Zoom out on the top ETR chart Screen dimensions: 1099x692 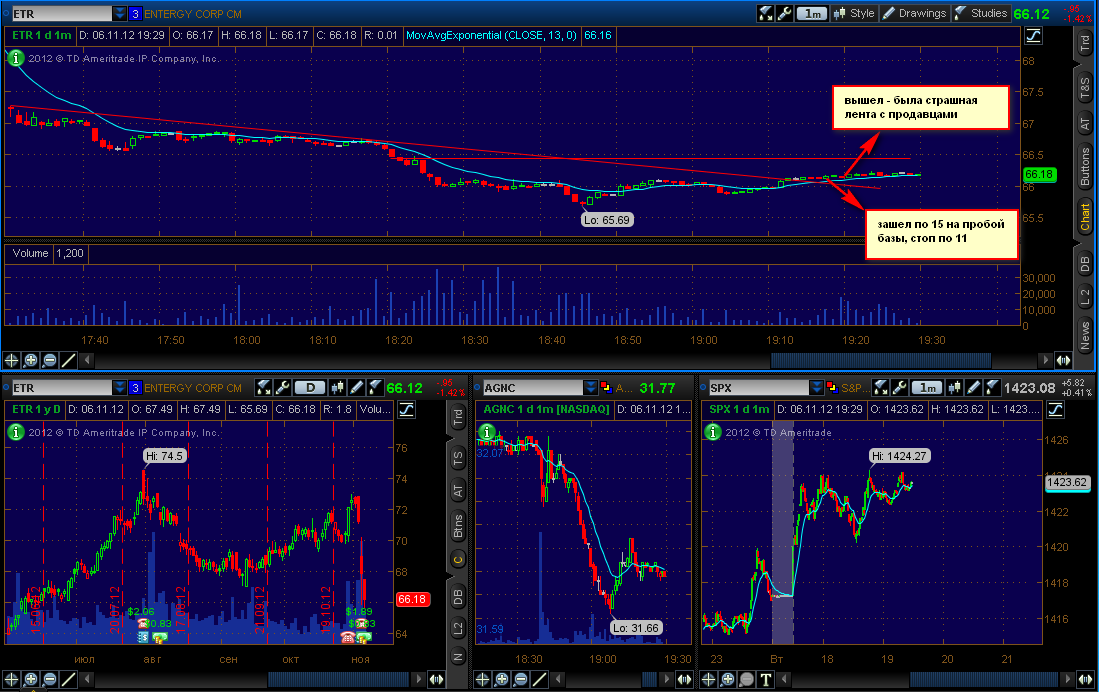pyautogui.click(x=49, y=360)
